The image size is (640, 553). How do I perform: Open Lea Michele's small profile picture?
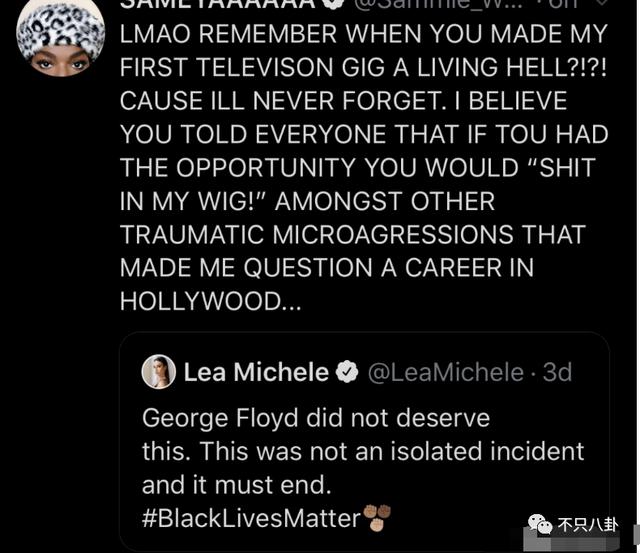pyautogui.click(x=158, y=372)
